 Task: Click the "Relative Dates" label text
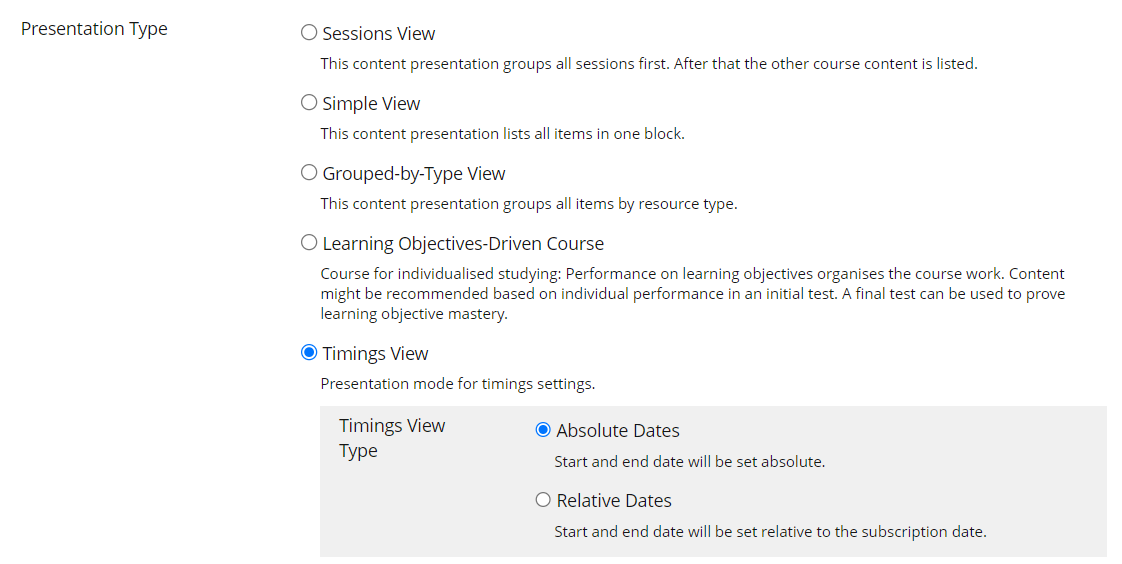coord(613,501)
